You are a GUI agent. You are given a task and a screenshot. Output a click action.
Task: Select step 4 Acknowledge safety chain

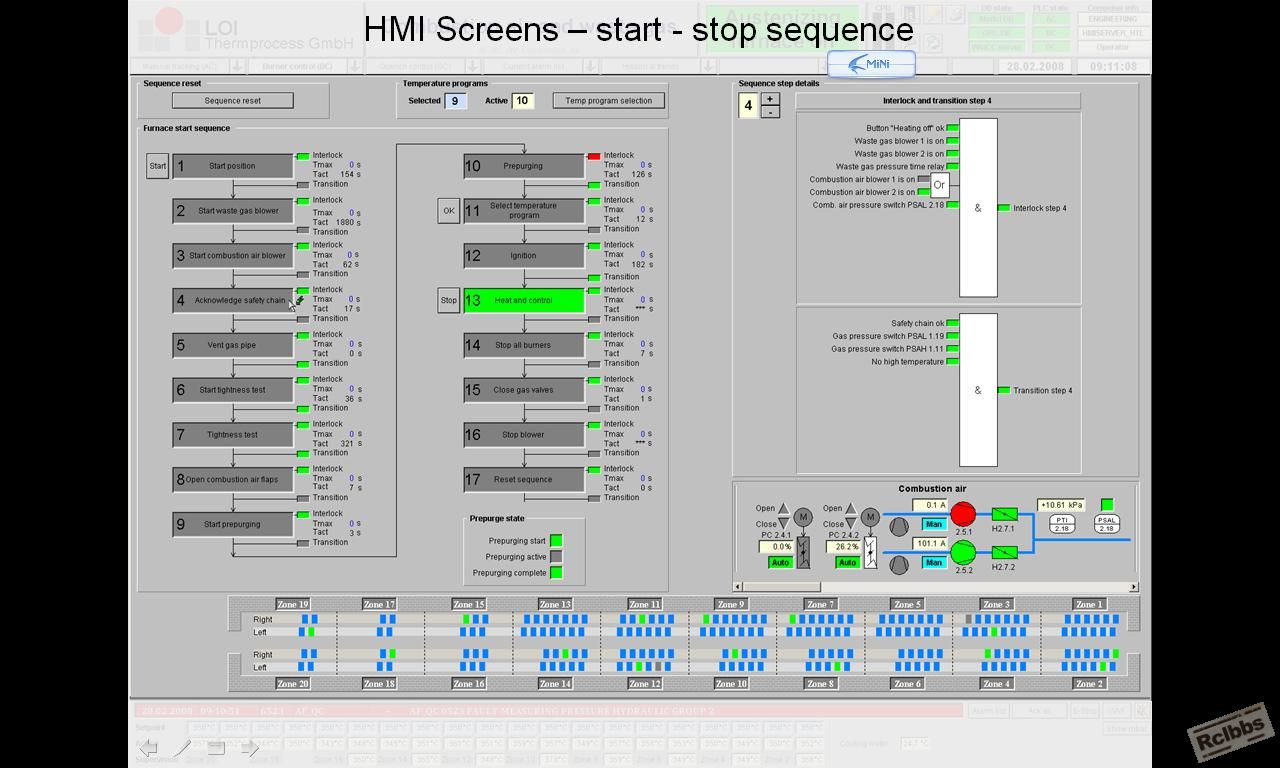point(232,300)
